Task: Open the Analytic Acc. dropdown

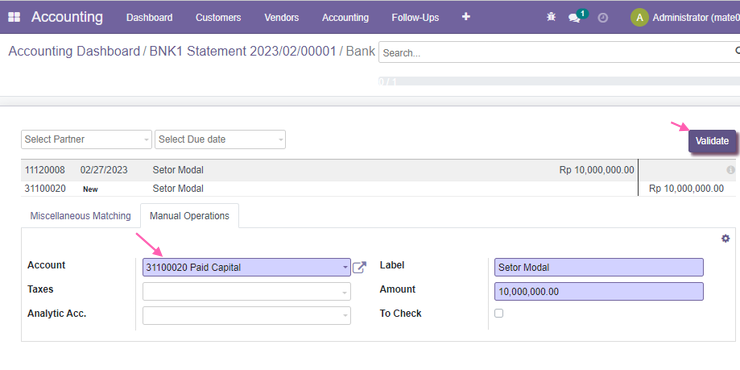Action: pyautogui.click(x=246, y=315)
